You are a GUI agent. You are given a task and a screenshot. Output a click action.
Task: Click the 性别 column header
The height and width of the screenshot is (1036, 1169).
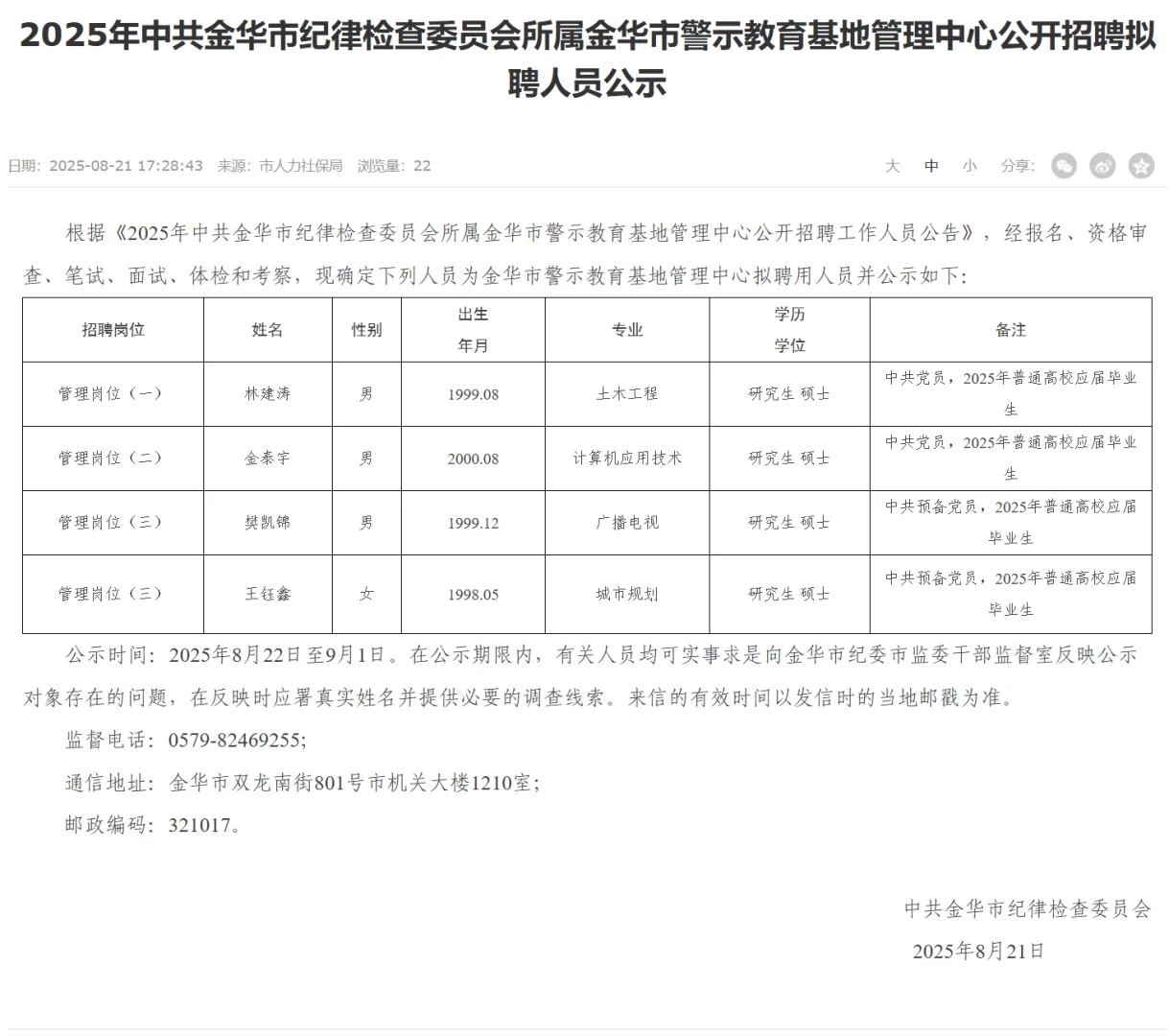[x=366, y=330]
